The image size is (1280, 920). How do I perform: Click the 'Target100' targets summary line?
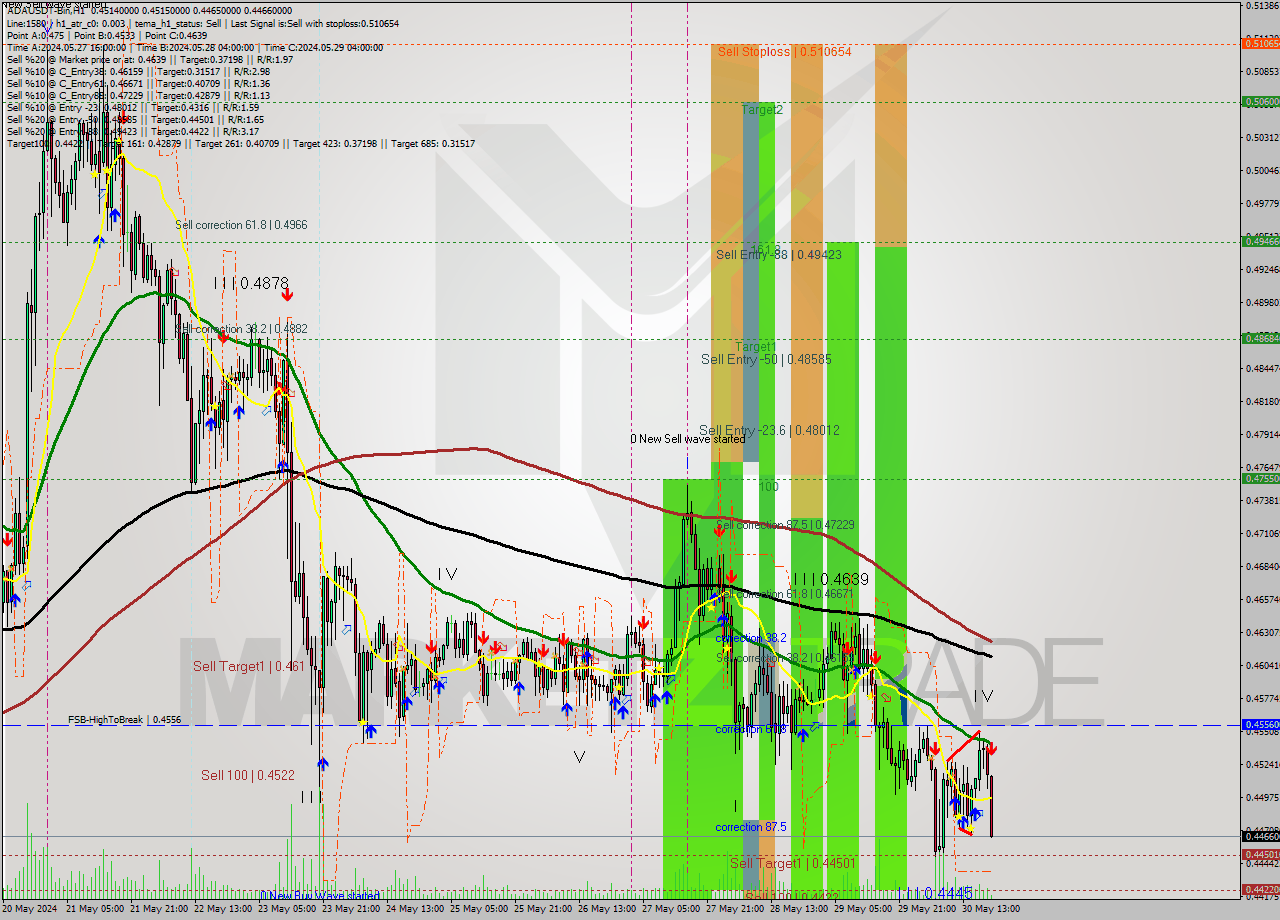tap(240, 143)
